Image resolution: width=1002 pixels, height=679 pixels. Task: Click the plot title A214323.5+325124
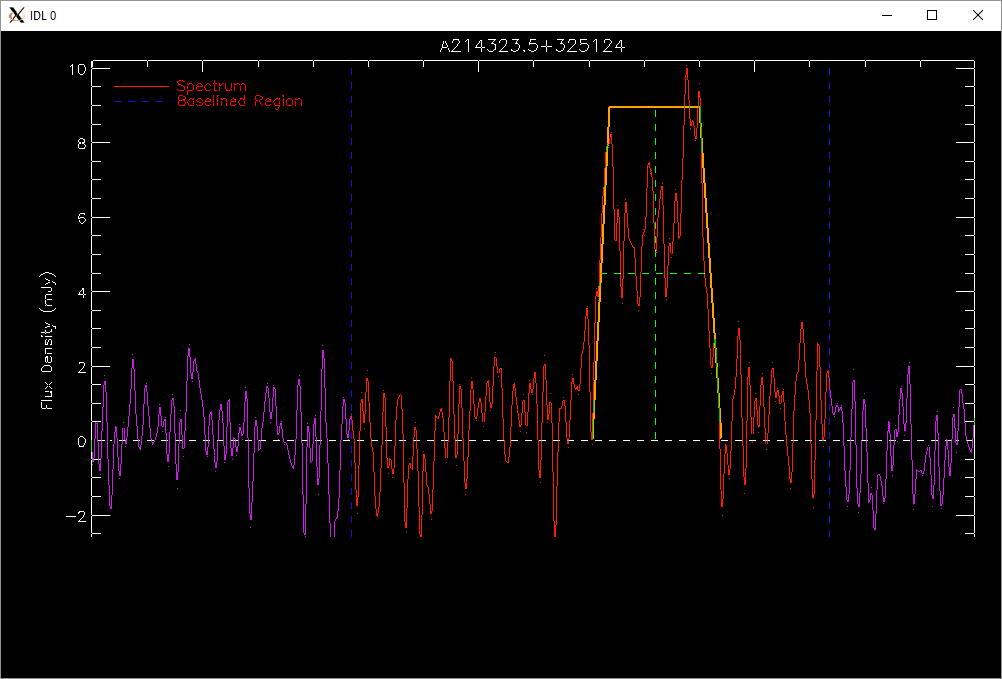(x=532, y=46)
